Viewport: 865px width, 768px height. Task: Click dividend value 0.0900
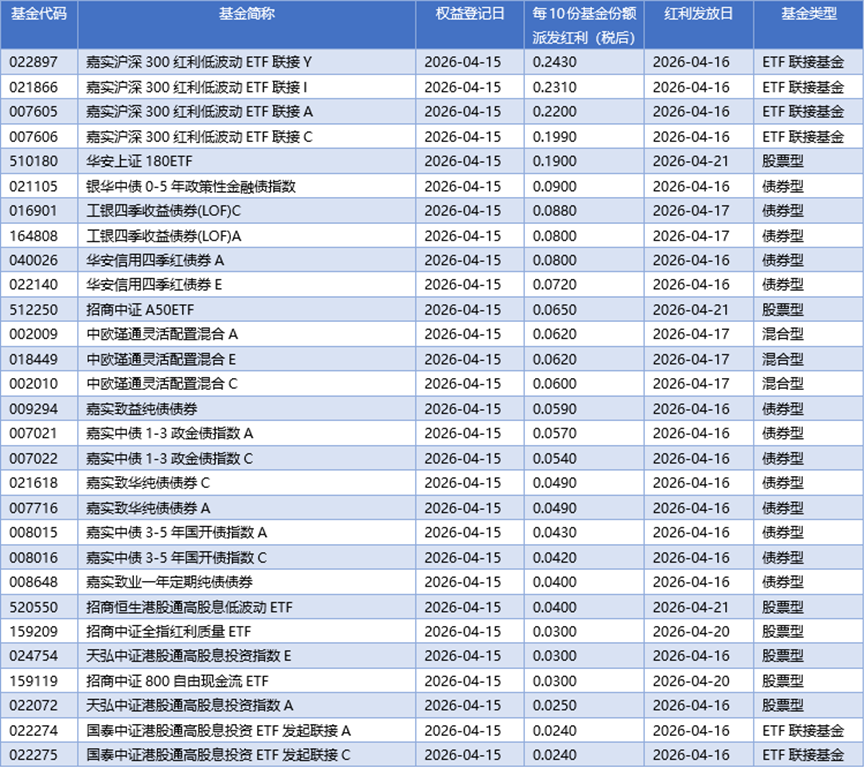tap(554, 186)
